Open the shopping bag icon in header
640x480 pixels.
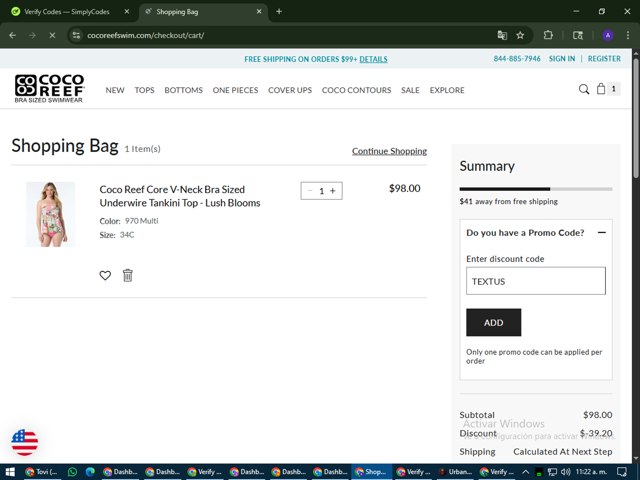[601, 89]
